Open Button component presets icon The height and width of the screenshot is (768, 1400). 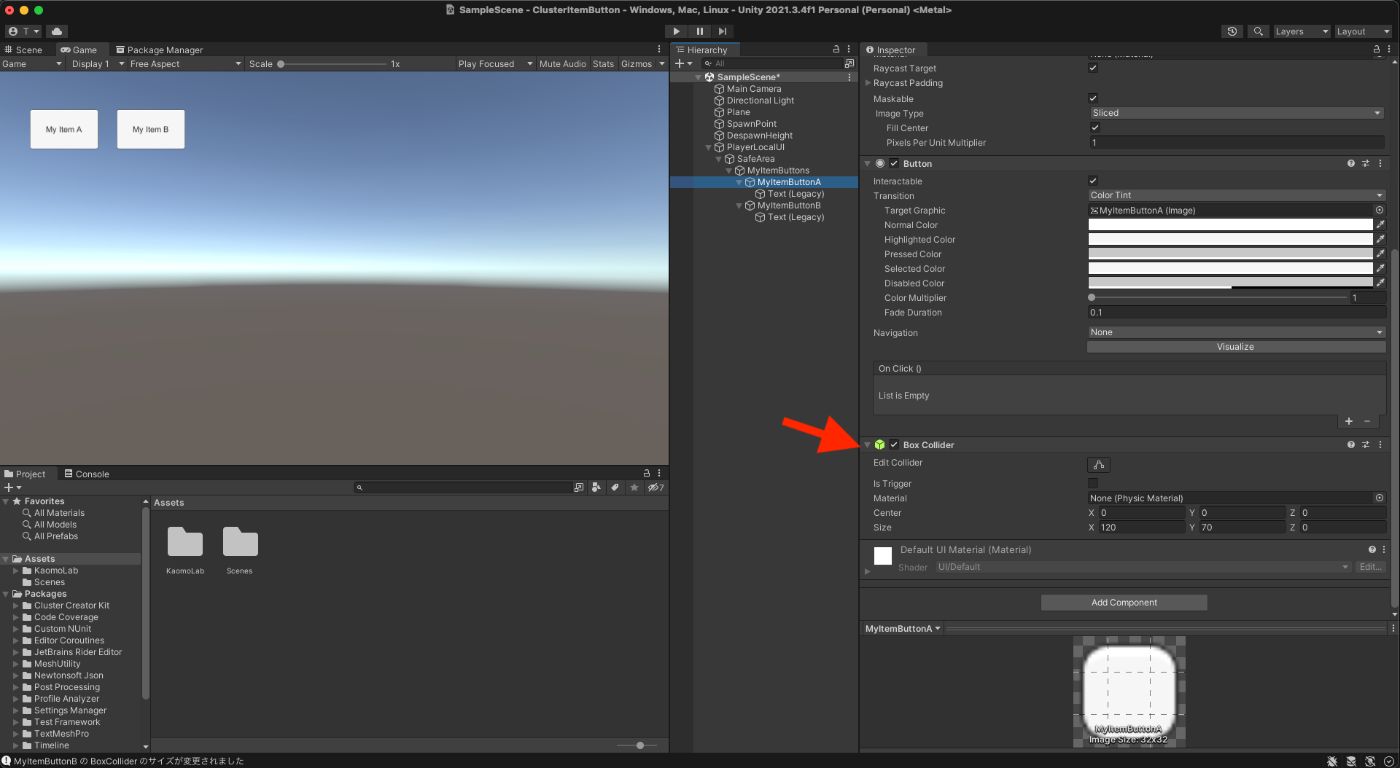click(1366, 163)
